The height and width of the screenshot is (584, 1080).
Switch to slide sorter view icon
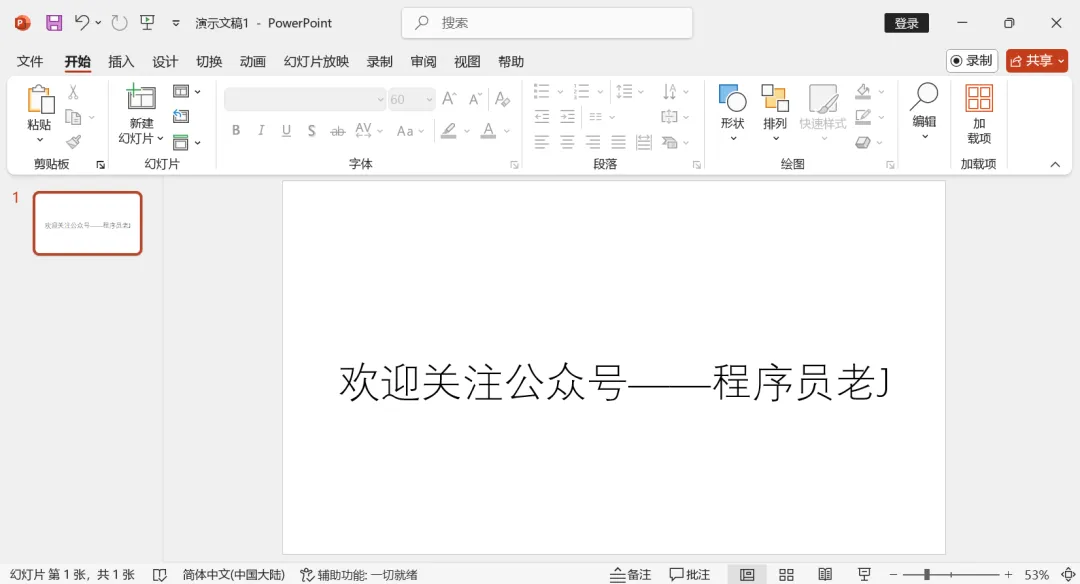point(786,574)
